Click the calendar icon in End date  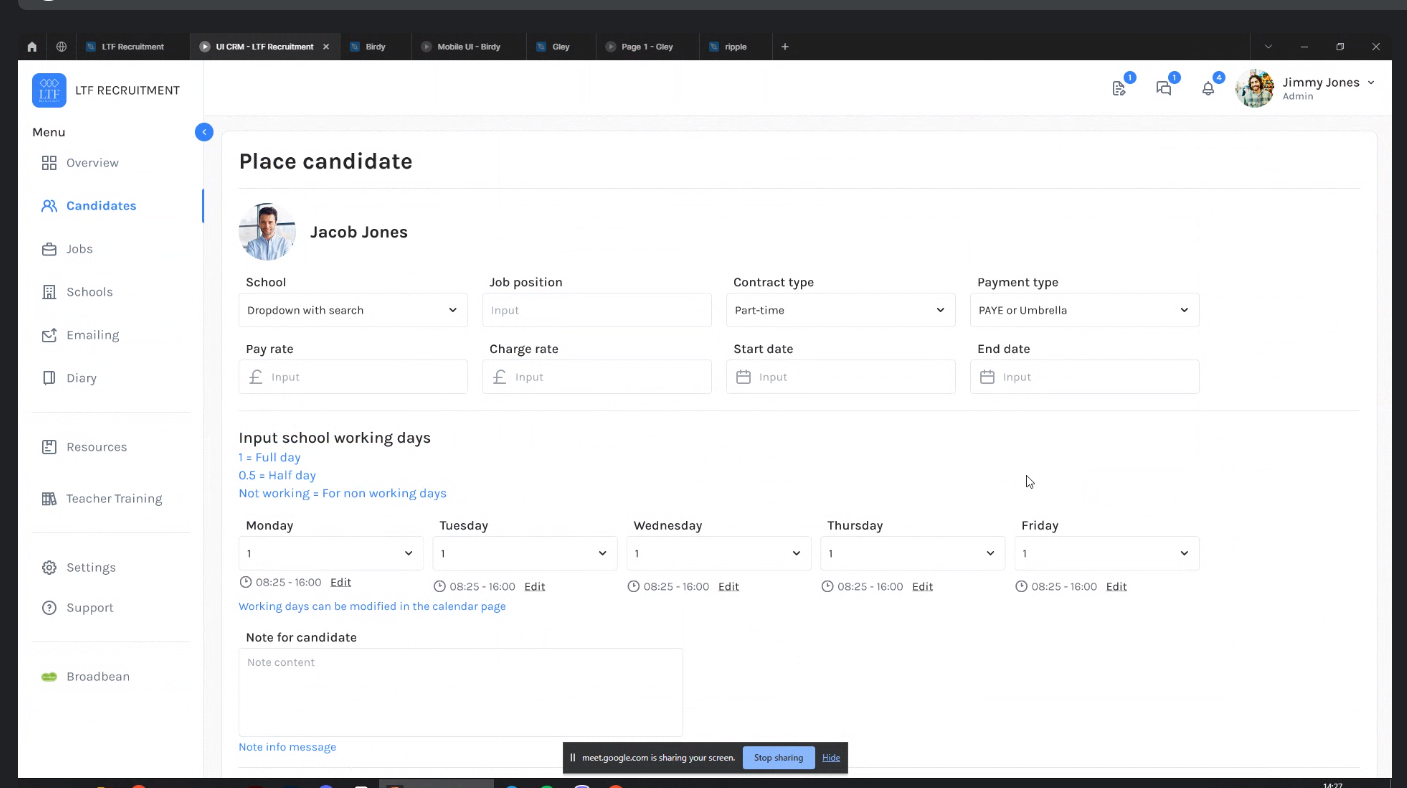[987, 377]
